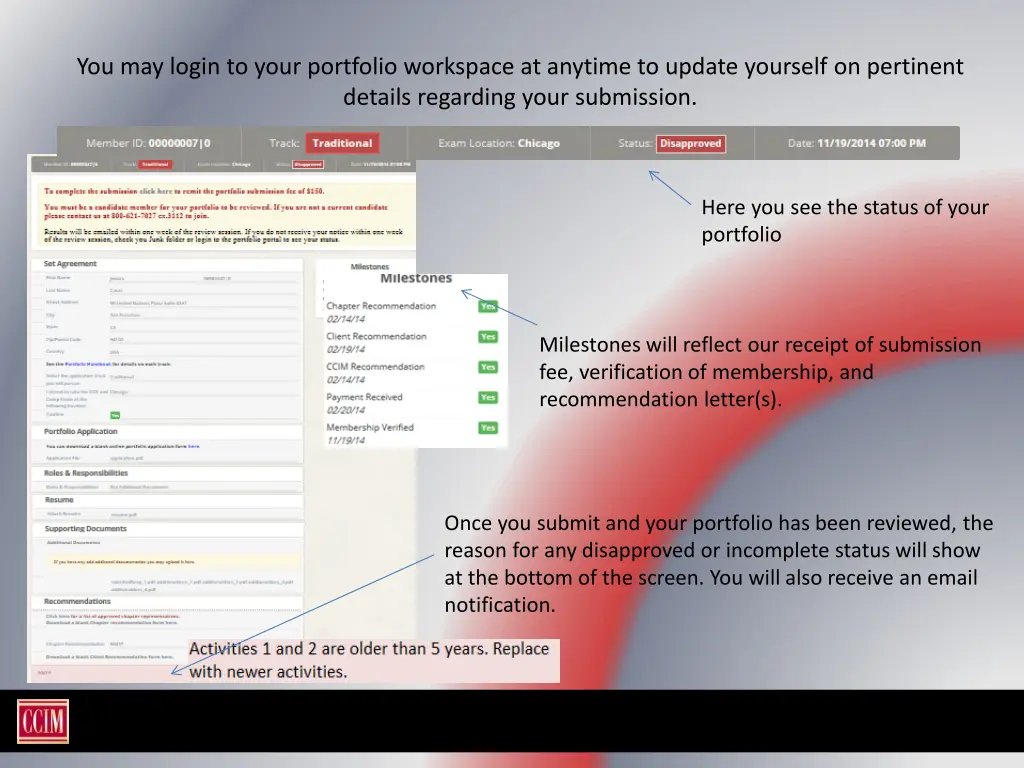Viewport: 1024px width, 768px height.
Task: Click the CCIM Recommendation label
Action: [376, 366]
